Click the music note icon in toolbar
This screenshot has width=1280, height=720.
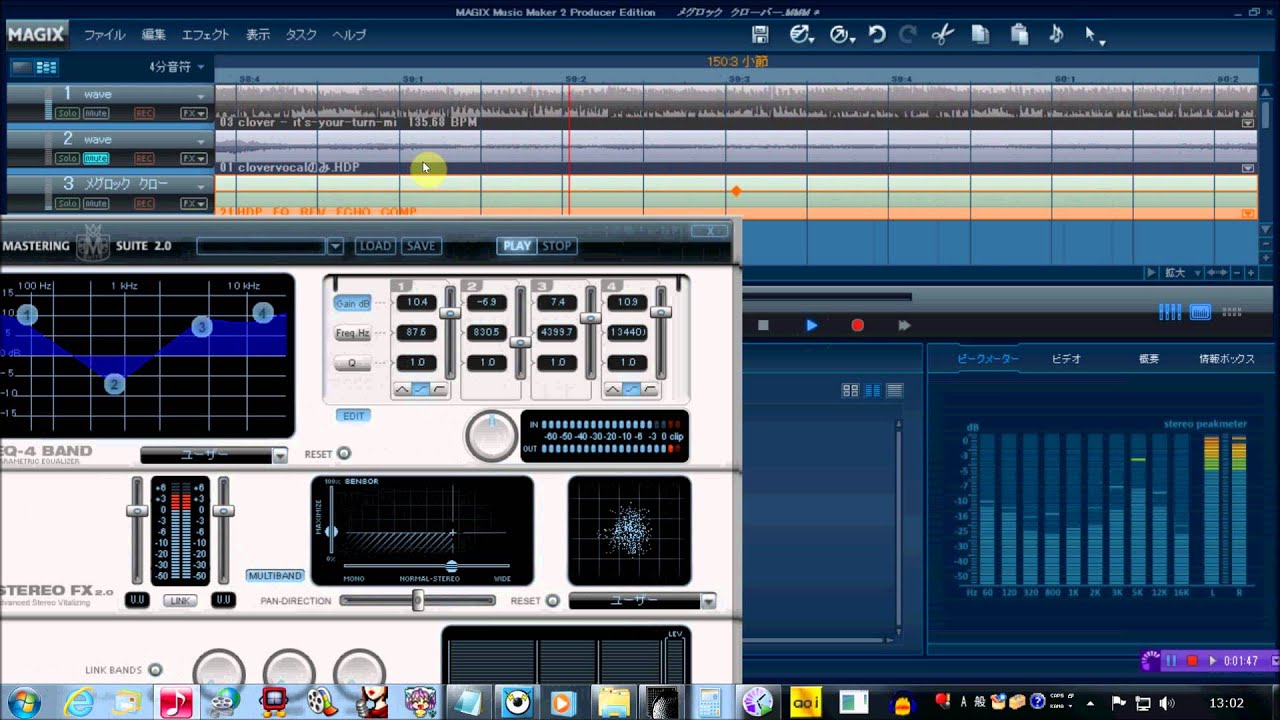(x=1056, y=35)
